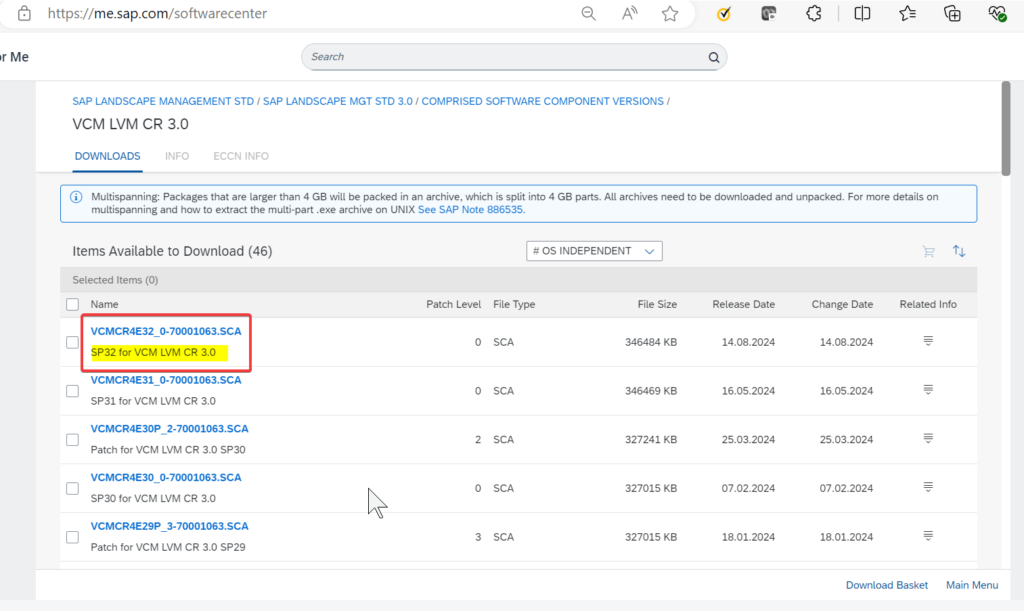This screenshot has width=1024, height=611.
Task: Download VCMCR4E30P_2-70001063.SCA file link
Action: pyautogui.click(x=170, y=429)
